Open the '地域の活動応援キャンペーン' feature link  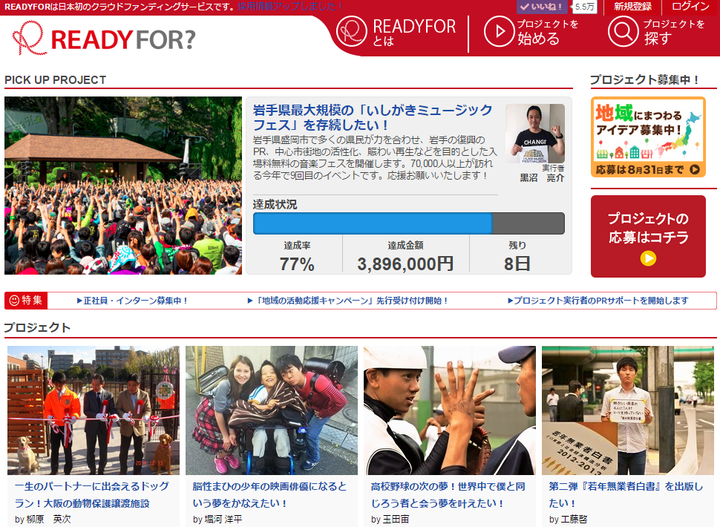[348, 301]
